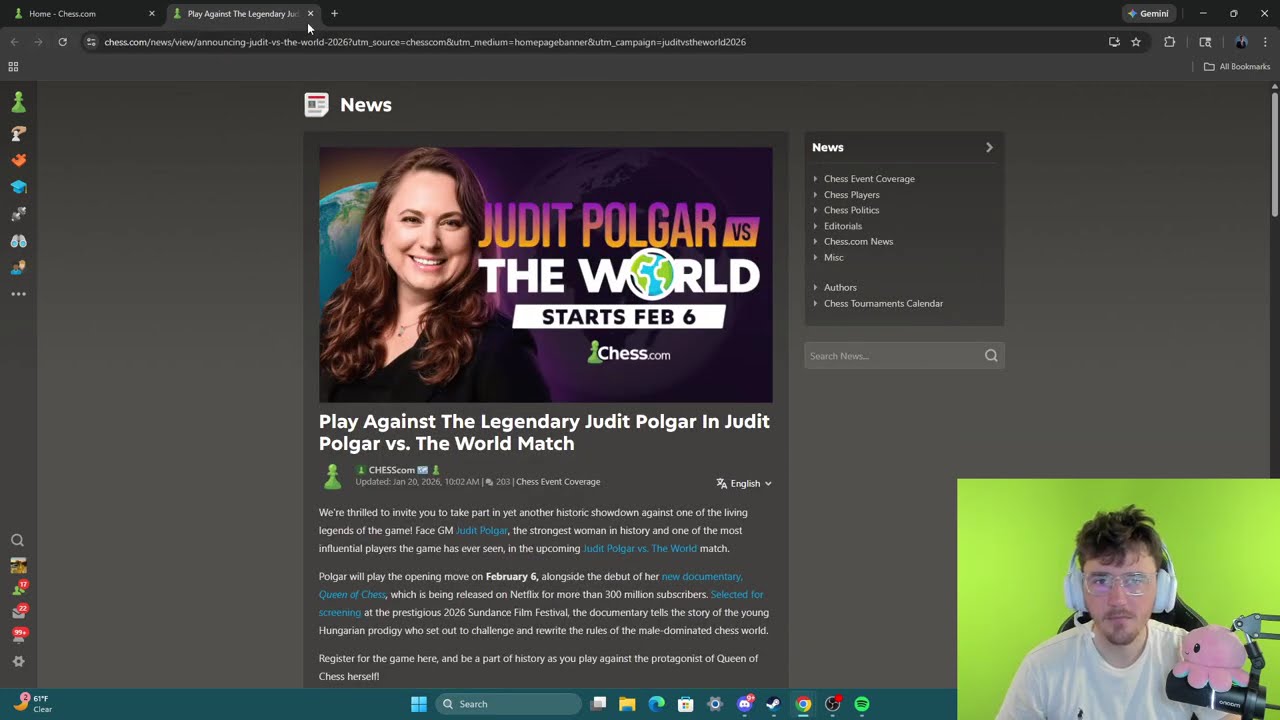
Task: Launch Spotify from the taskbar
Action: coord(862,704)
